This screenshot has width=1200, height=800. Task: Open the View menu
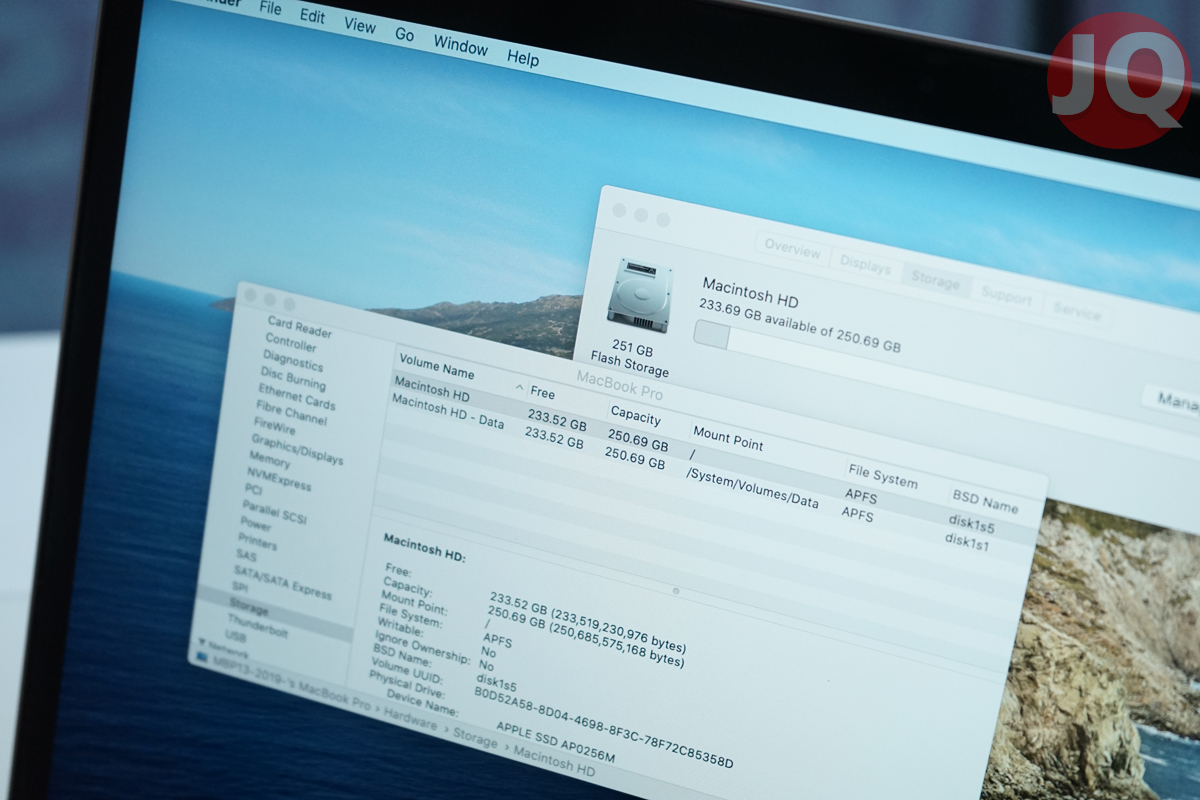click(x=359, y=26)
